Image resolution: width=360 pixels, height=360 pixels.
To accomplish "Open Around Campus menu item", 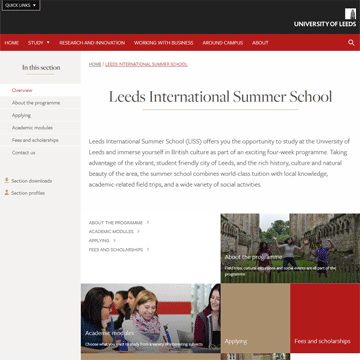I will [x=223, y=43].
